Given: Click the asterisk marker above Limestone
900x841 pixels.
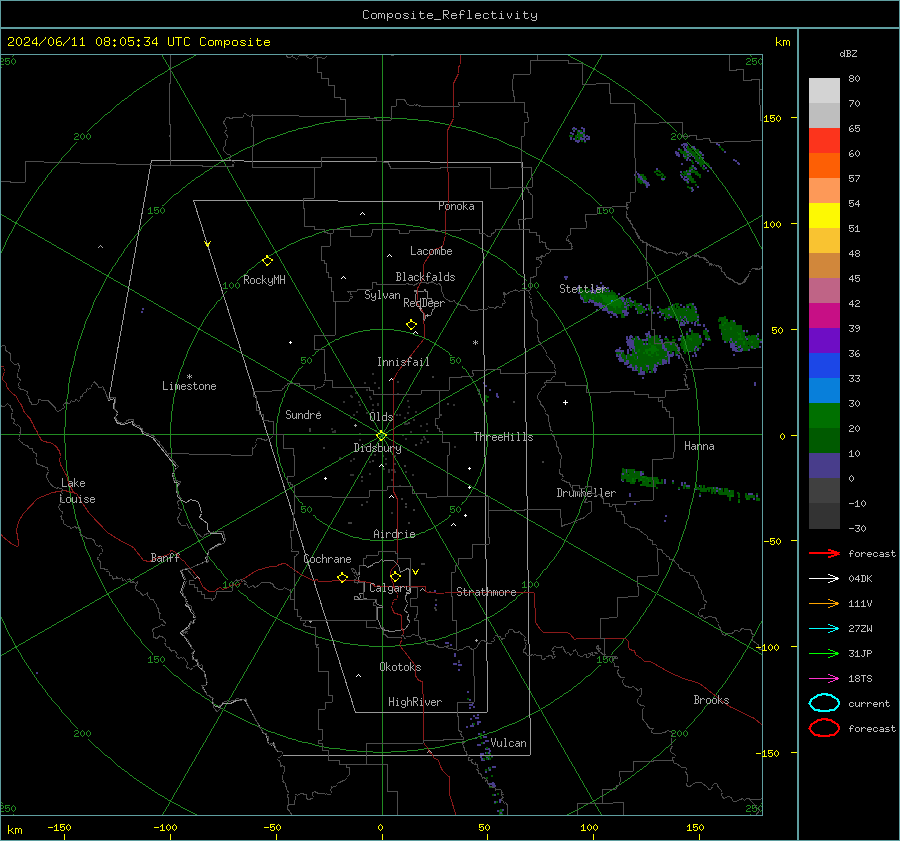Looking at the screenshot, I should [189, 377].
